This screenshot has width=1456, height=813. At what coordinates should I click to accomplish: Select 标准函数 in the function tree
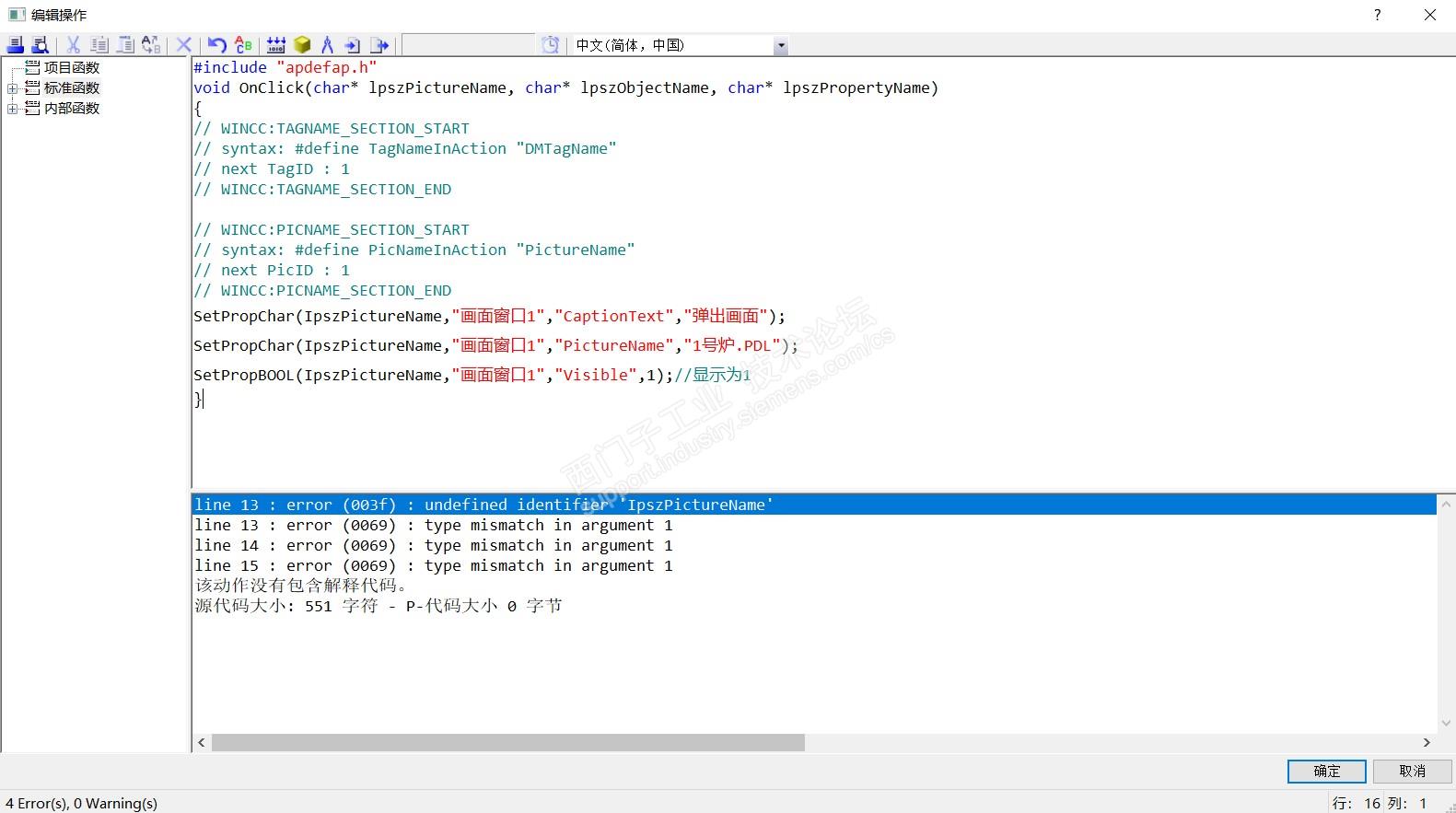point(72,87)
